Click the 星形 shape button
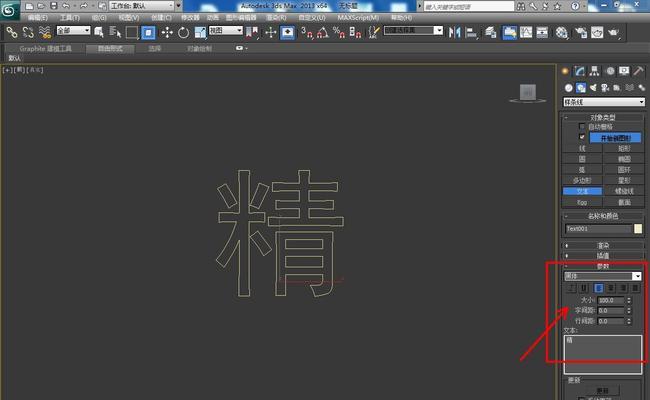This screenshot has height=400, width=650. [624, 180]
